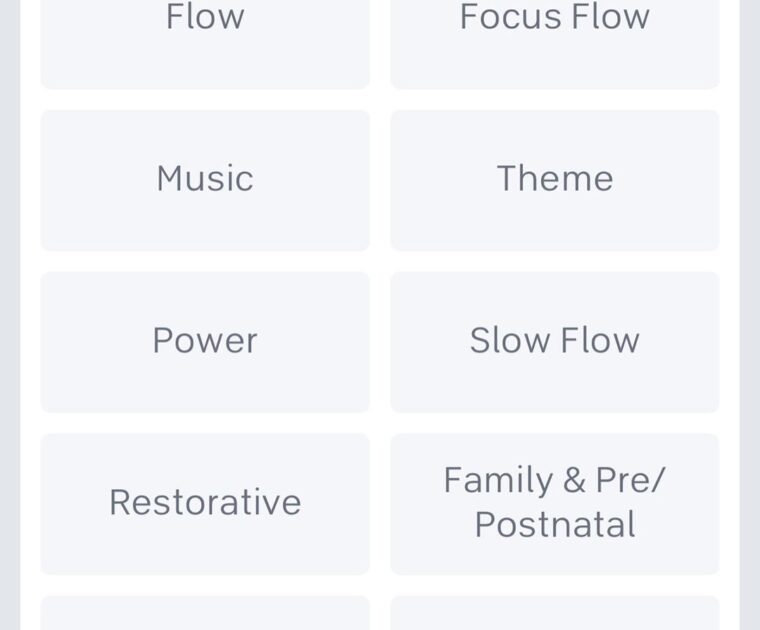
Task: Select Family & Pre/Postnatal tile
Action: tap(554, 503)
